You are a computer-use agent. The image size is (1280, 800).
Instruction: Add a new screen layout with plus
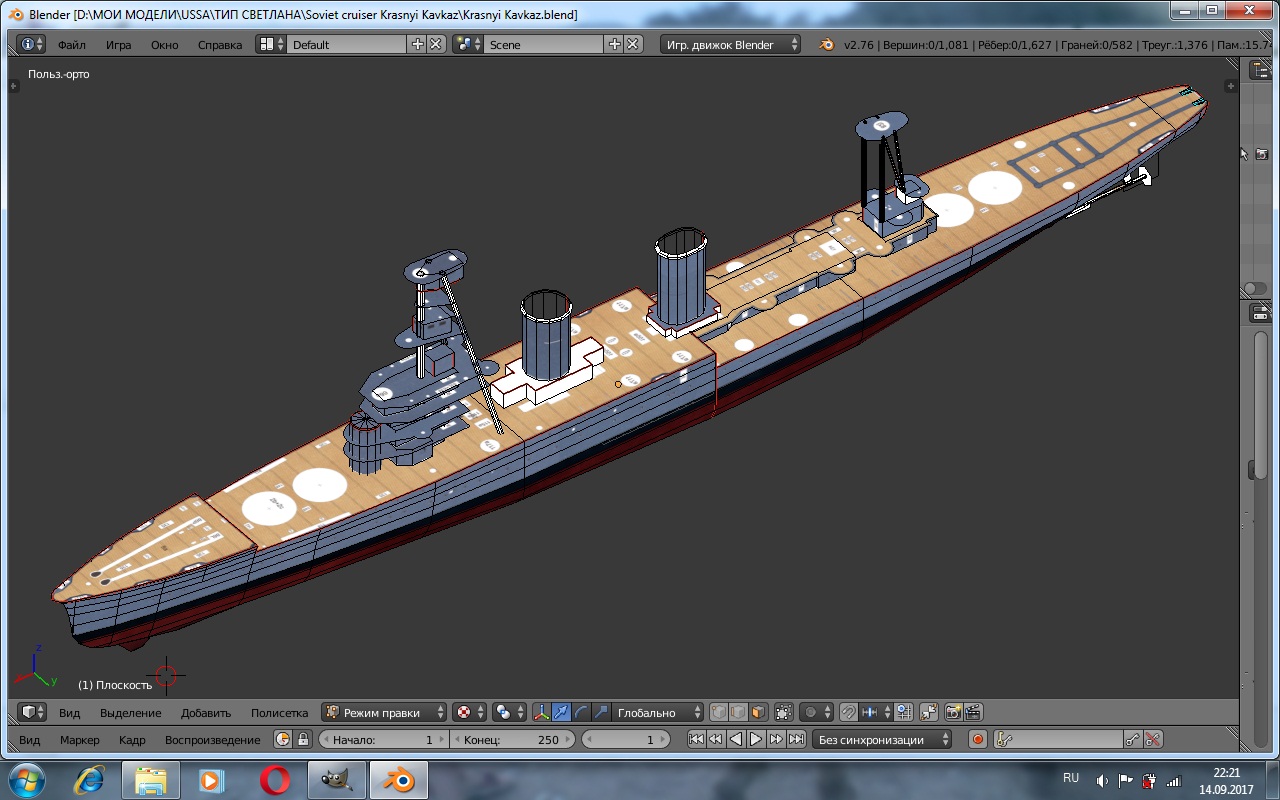click(x=418, y=45)
